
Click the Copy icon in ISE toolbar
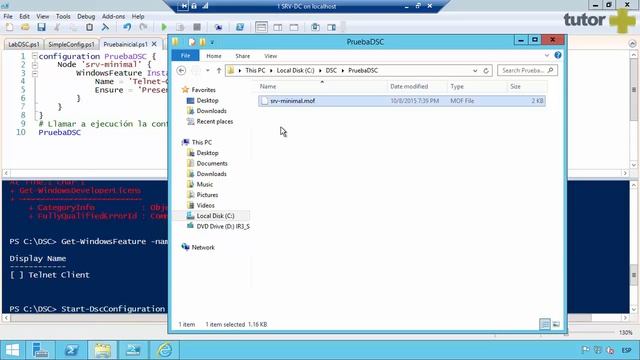point(73,27)
